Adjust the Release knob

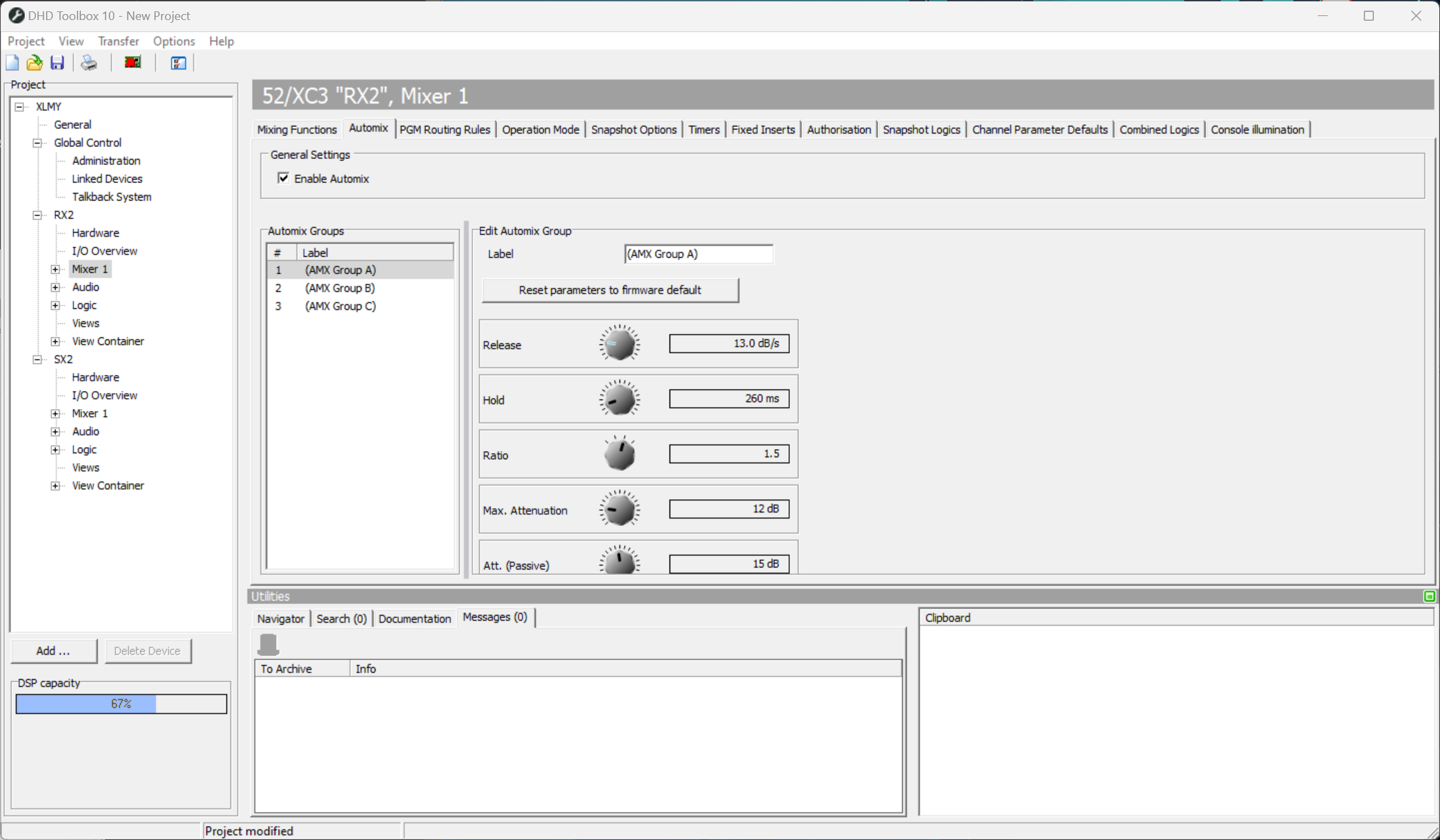point(619,343)
